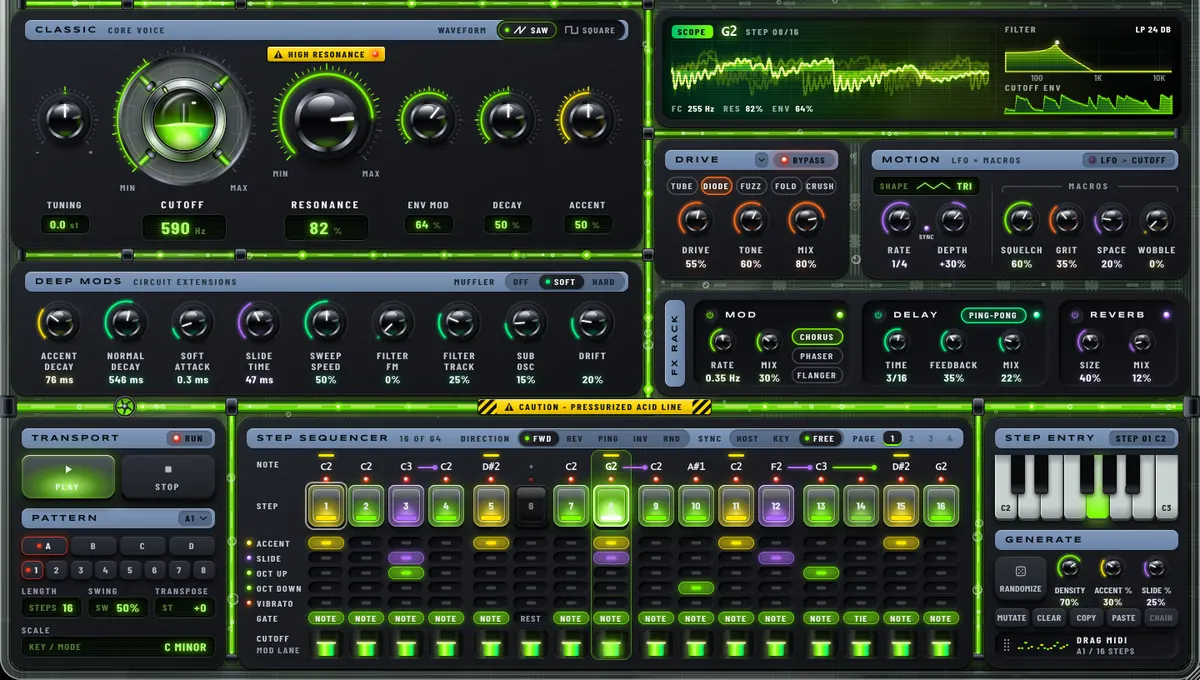Viewport: 1200px width, 680px height.
Task: Toggle the REVERB effect power icon
Action: pyautogui.click(x=1074, y=314)
